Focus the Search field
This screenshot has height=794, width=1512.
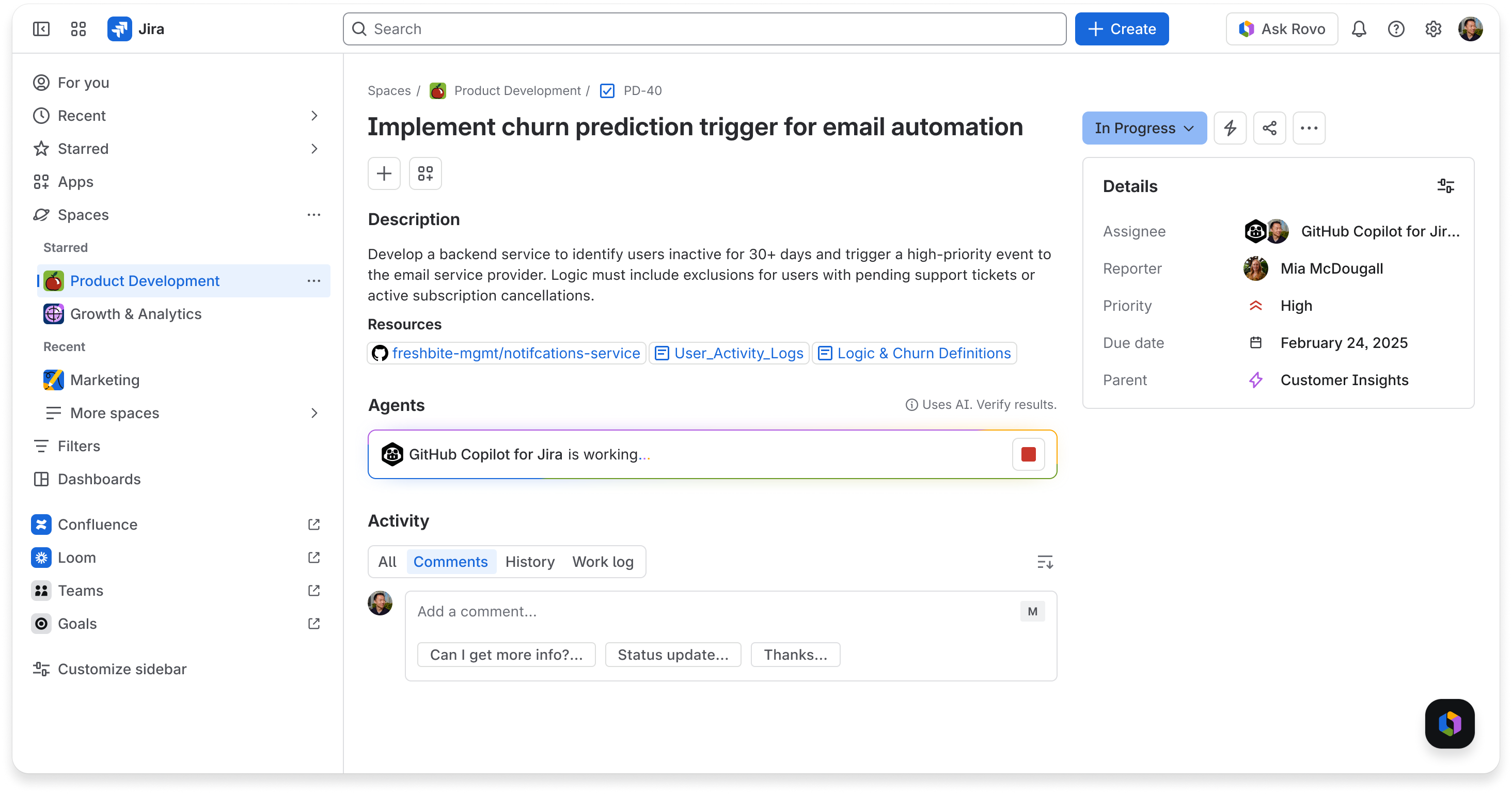704,29
